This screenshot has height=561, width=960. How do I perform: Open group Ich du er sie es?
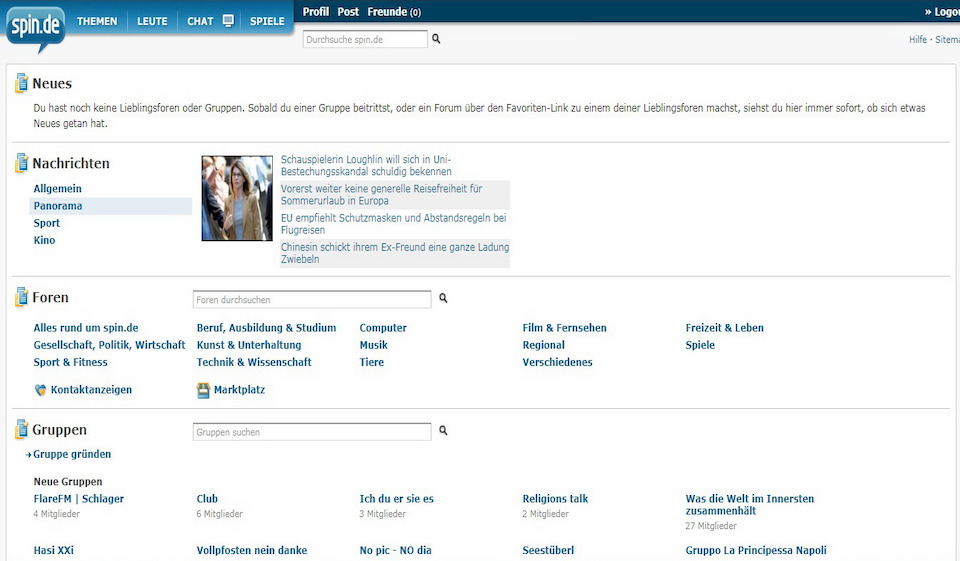click(x=396, y=499)
